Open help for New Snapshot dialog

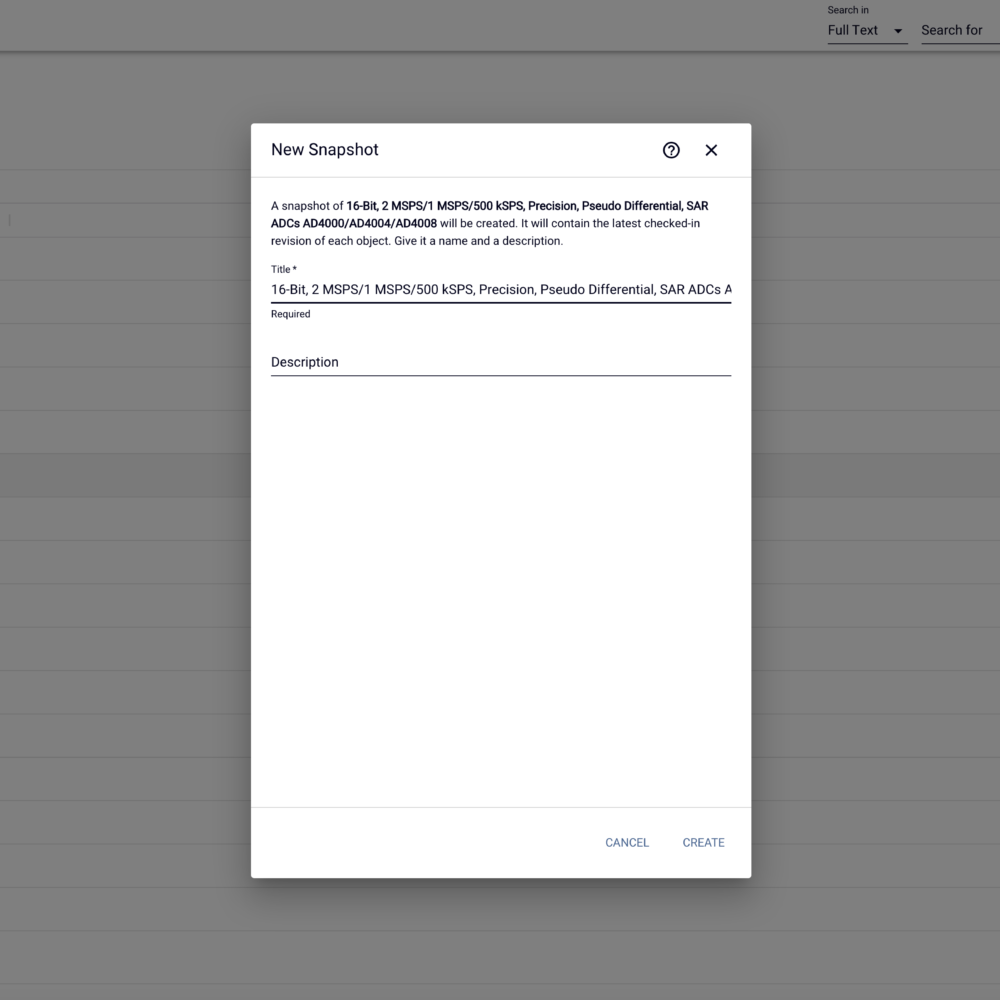click(x=671, y=150)
